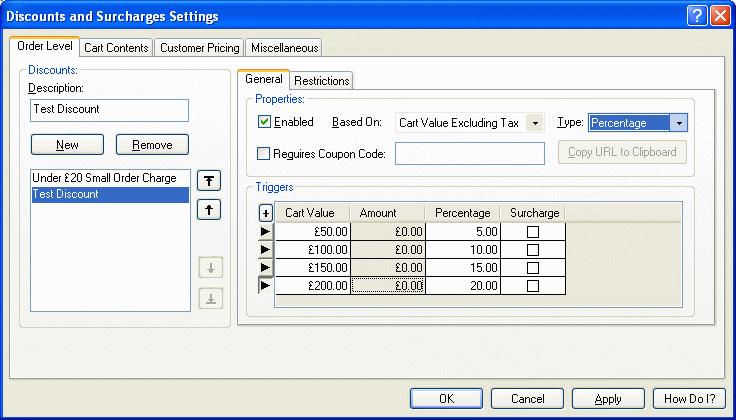Screen dimensions: 736x420
Task: Click the title bar help question icon
Action: point(697,15)
